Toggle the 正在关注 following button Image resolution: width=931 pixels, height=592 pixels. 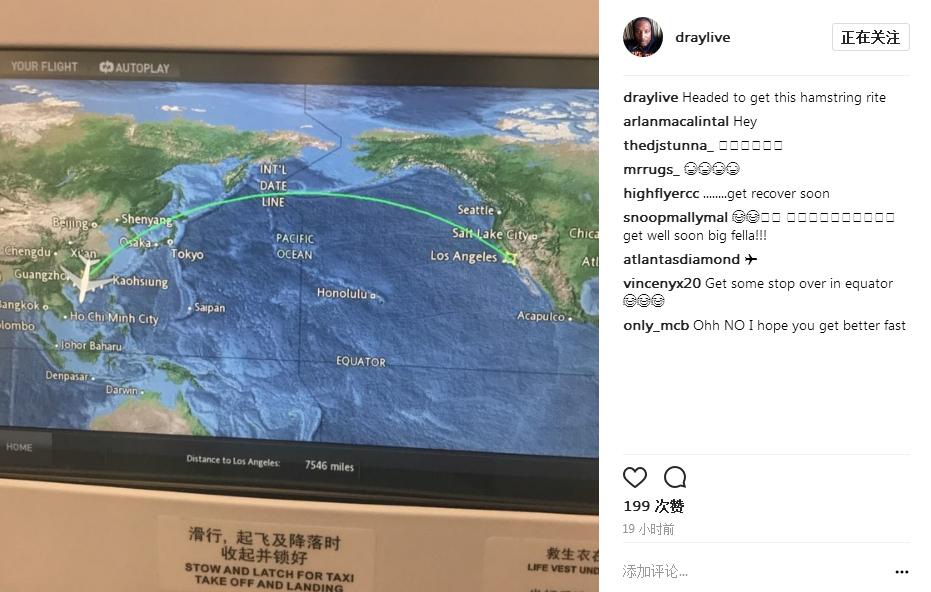point(870,37)
